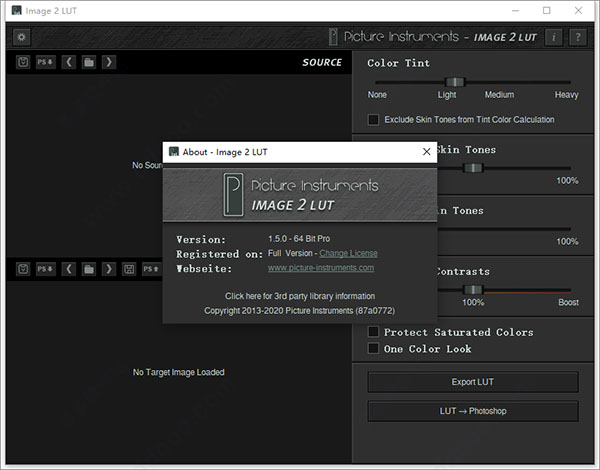This screenshot has height=470, width=600.
Task: Open source image folder icon
Action: pos(89,62)
